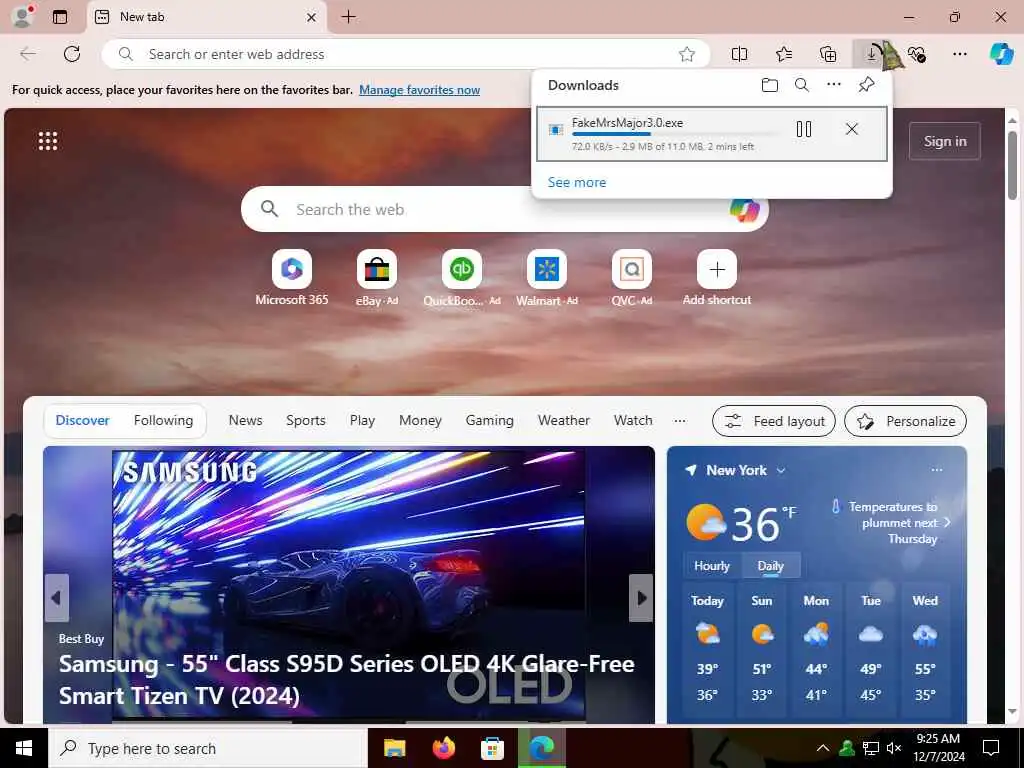Cancel the FakeMrsMajor3.0.exe download

coord(852,129)
